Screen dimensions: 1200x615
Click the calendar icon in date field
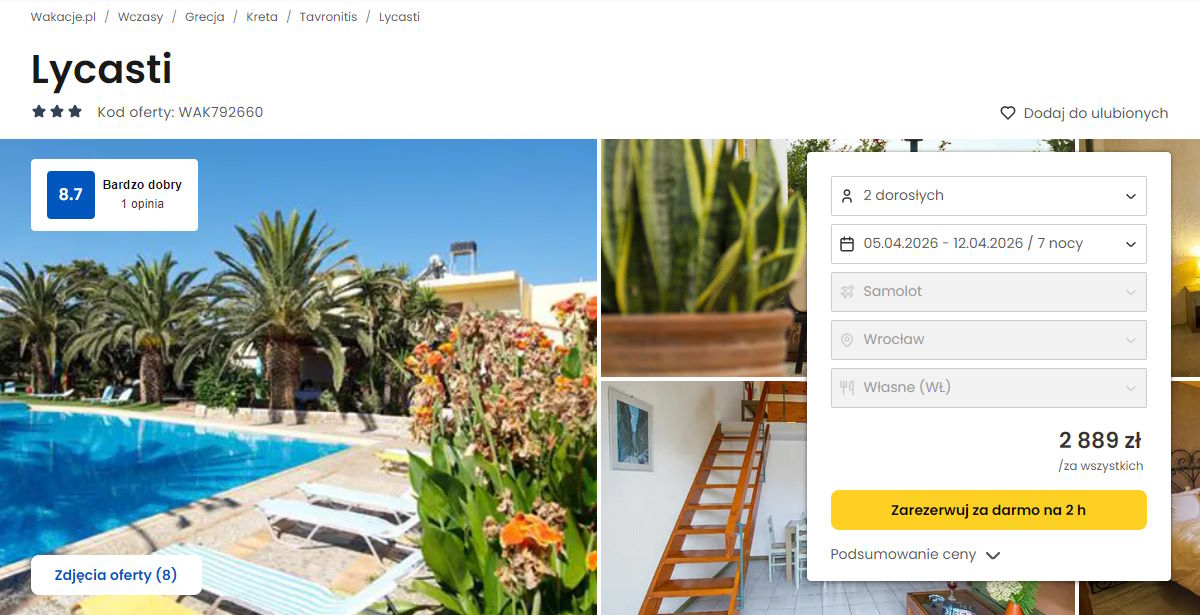[847, 244]
